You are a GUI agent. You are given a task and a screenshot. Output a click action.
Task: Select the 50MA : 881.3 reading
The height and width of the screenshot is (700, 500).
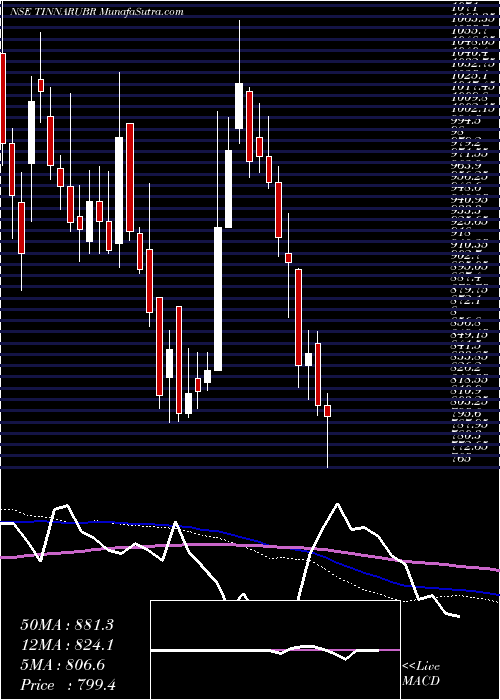[67, 625]
